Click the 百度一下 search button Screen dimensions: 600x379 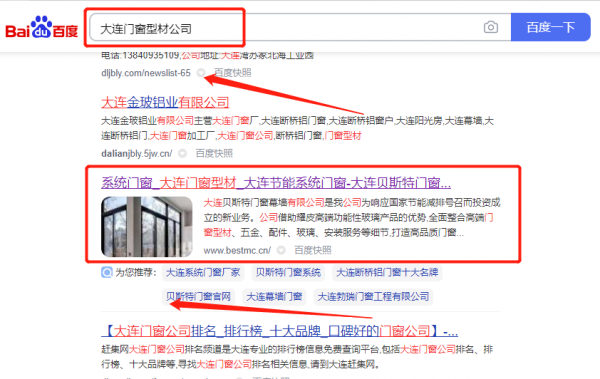(551, 27)
